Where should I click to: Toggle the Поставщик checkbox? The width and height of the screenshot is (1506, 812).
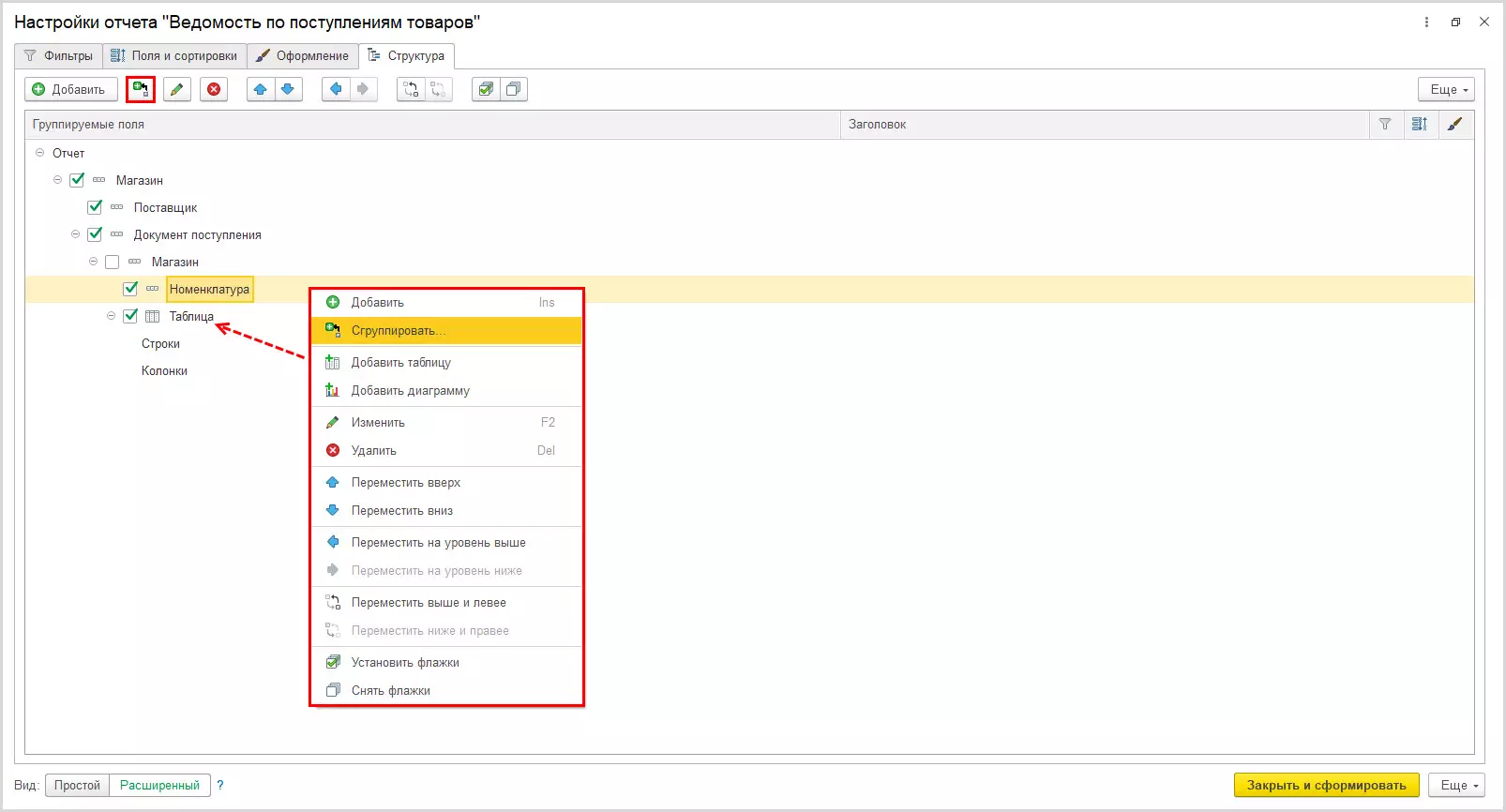click(x=95, y=207)
